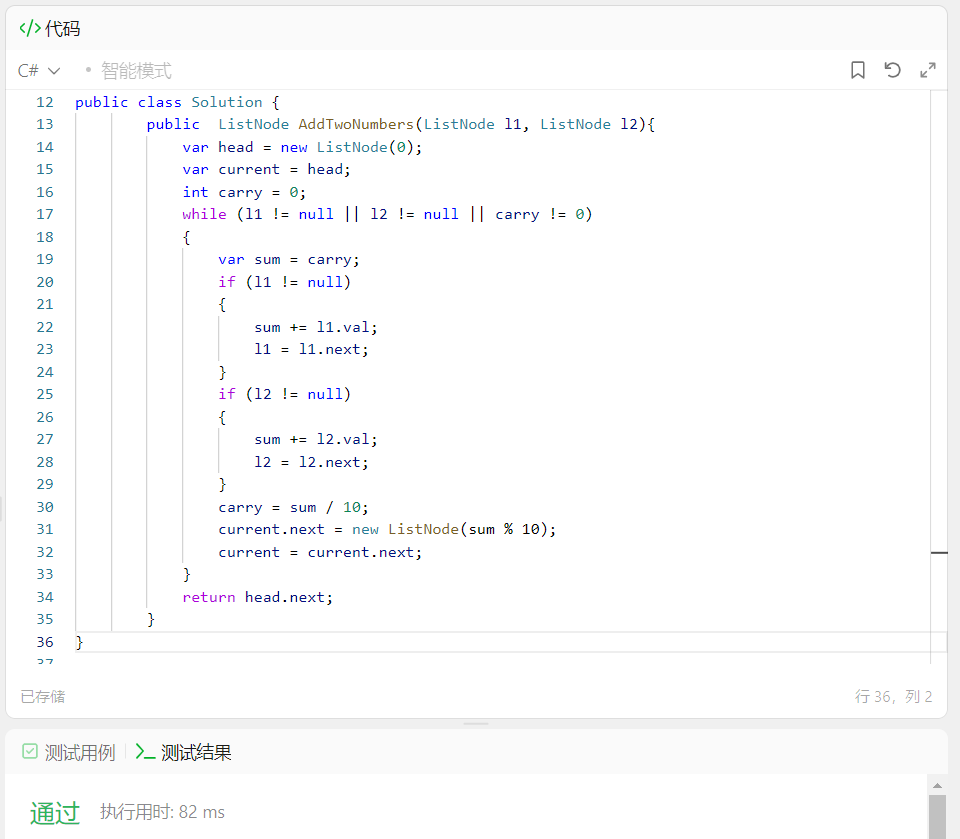Click the divider handle between code and results
Screen dimensions: 960x839
tap(476, 724)
